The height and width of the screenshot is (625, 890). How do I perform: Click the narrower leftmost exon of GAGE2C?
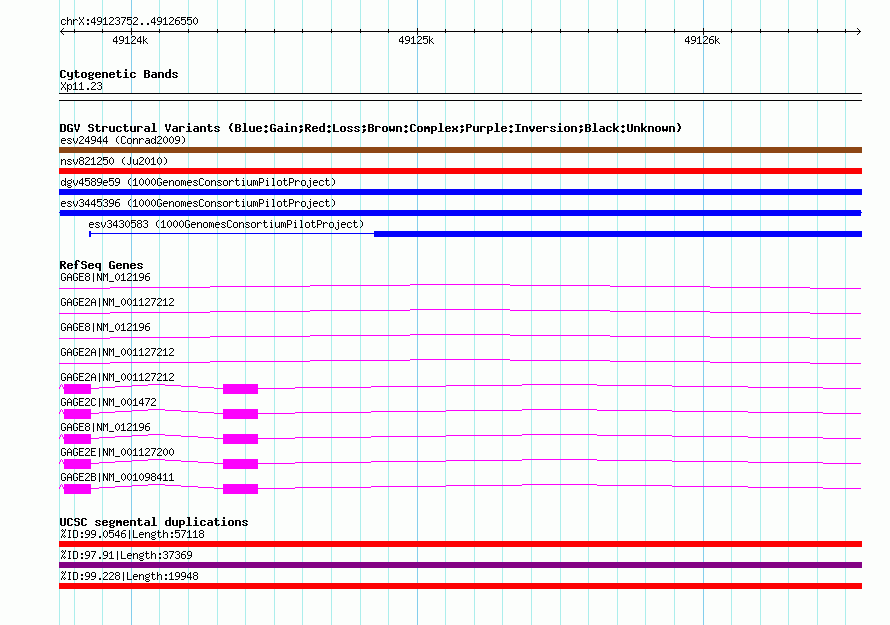coord(77,414)
